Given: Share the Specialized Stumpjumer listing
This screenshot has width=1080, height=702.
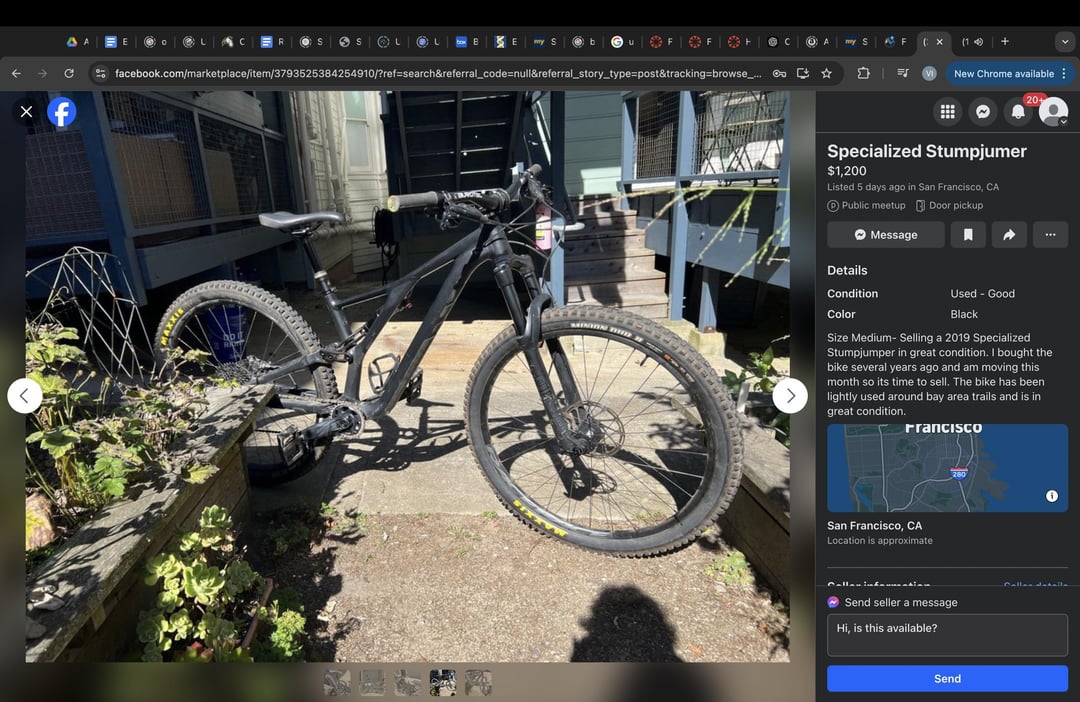Looking at the screenshot, I should click(x=1009, y=235).
